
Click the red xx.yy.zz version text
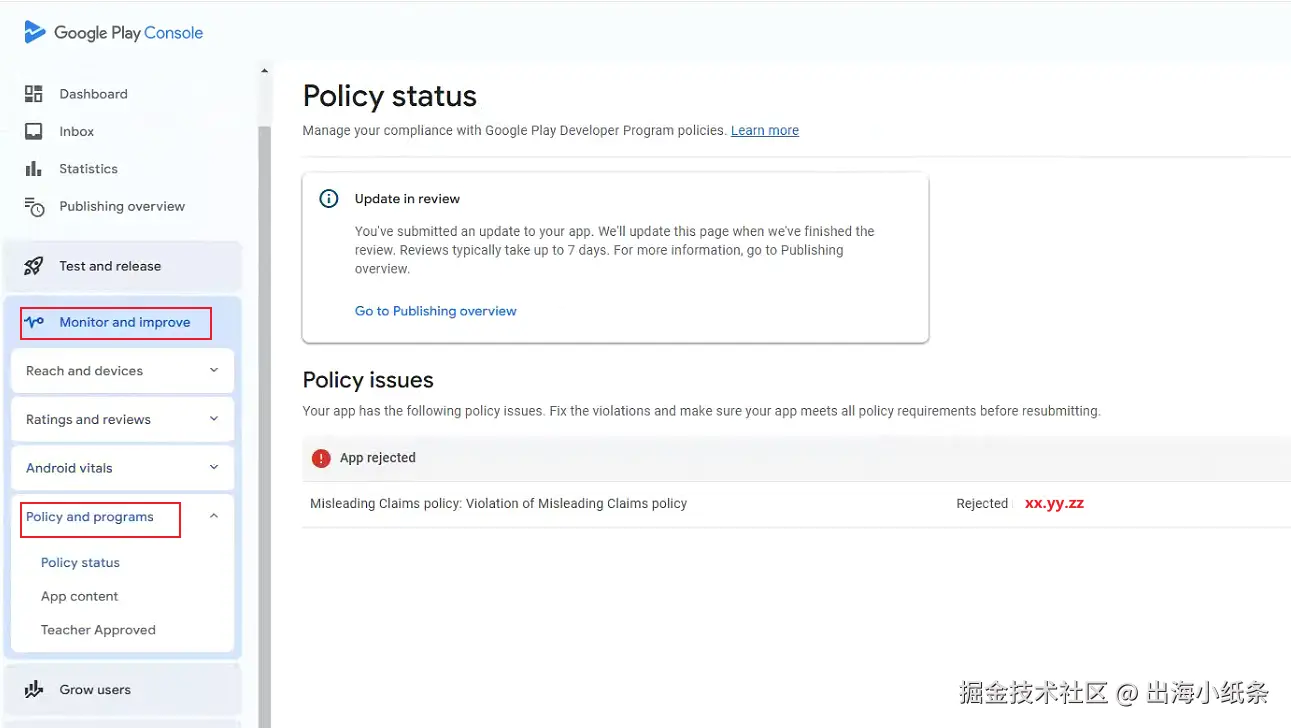click(1054, 503)
